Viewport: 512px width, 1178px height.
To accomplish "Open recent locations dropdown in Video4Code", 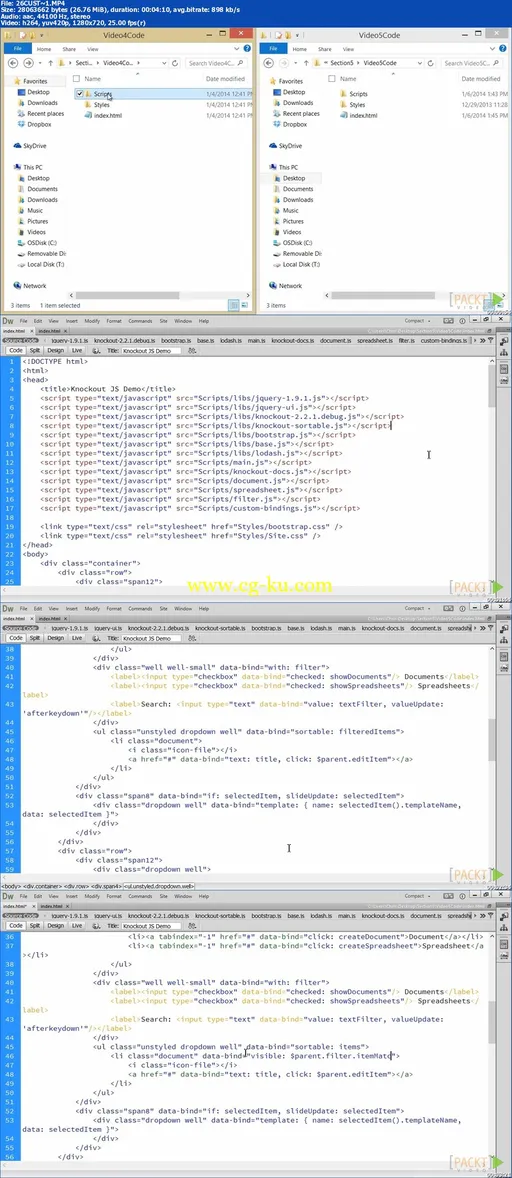I will (x=39, y=64).
